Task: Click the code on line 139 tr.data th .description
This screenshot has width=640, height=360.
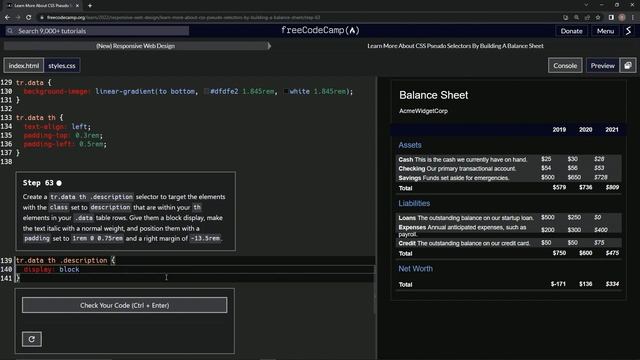Action: tap(66, 260)
